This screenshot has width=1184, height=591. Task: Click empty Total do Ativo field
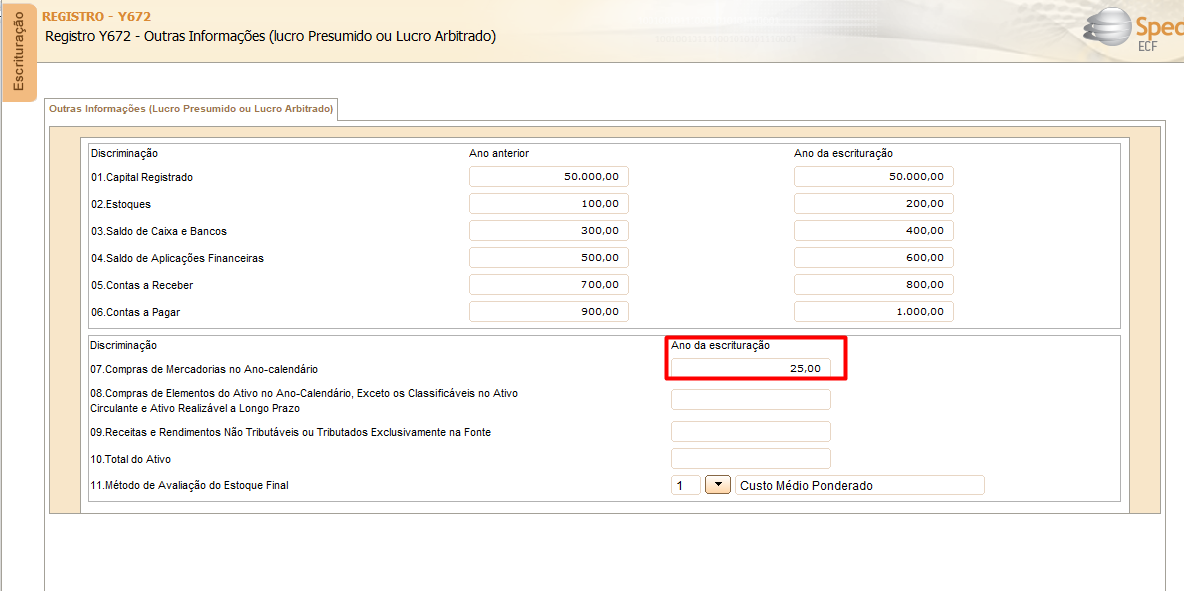[x=751, y=459]
